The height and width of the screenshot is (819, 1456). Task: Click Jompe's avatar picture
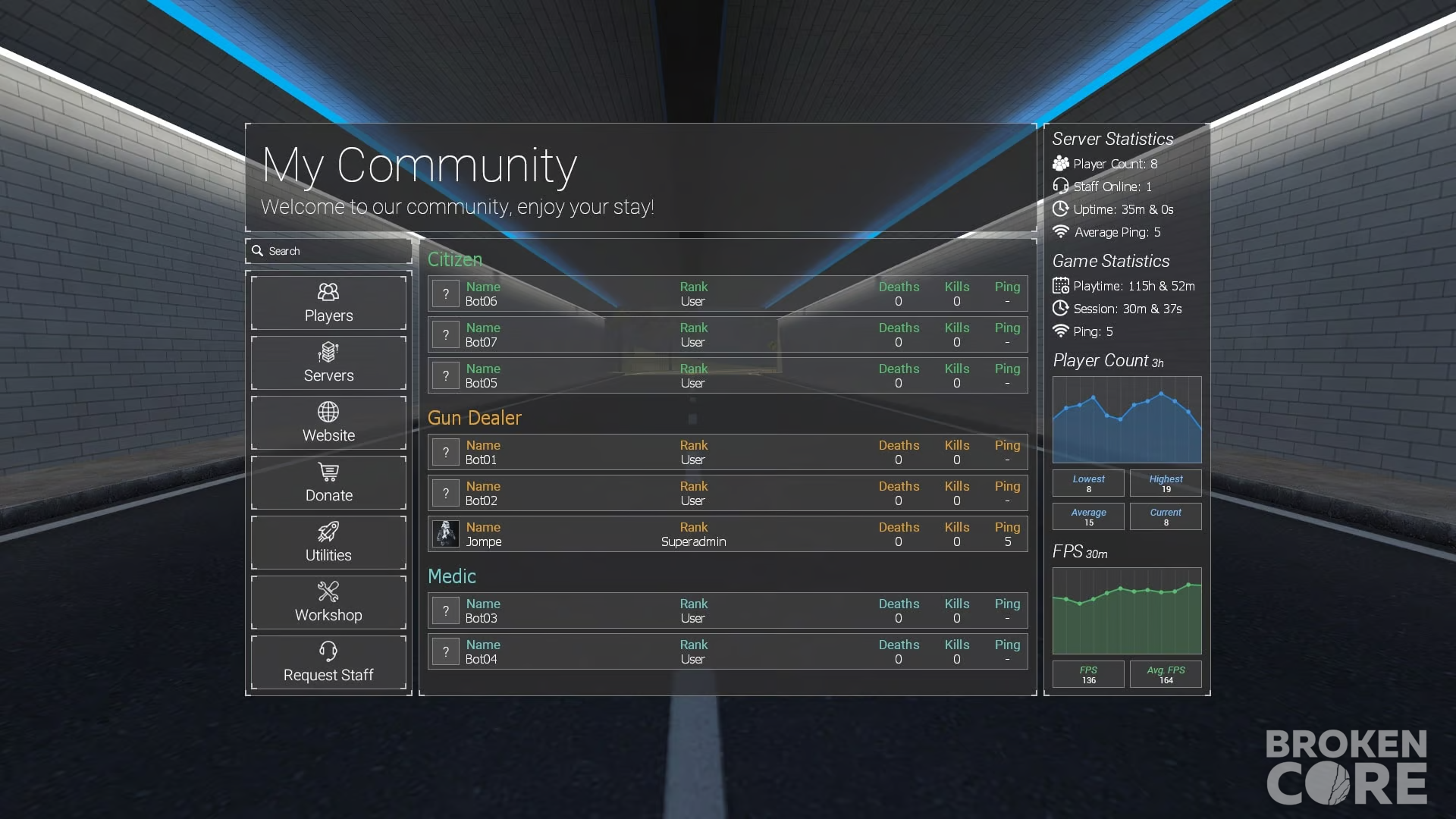click(446, 534)
